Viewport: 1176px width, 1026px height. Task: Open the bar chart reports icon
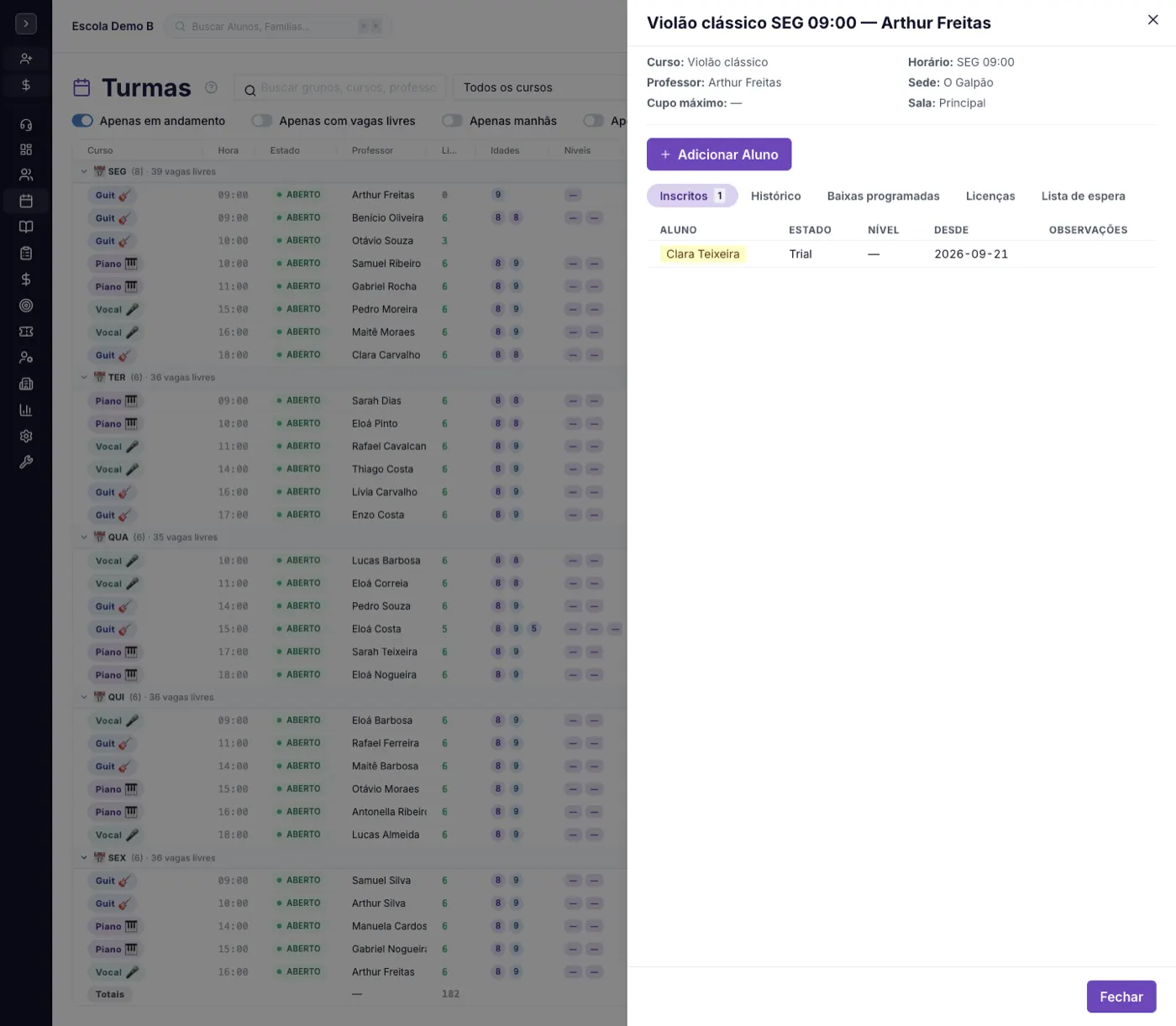[26, 410]
